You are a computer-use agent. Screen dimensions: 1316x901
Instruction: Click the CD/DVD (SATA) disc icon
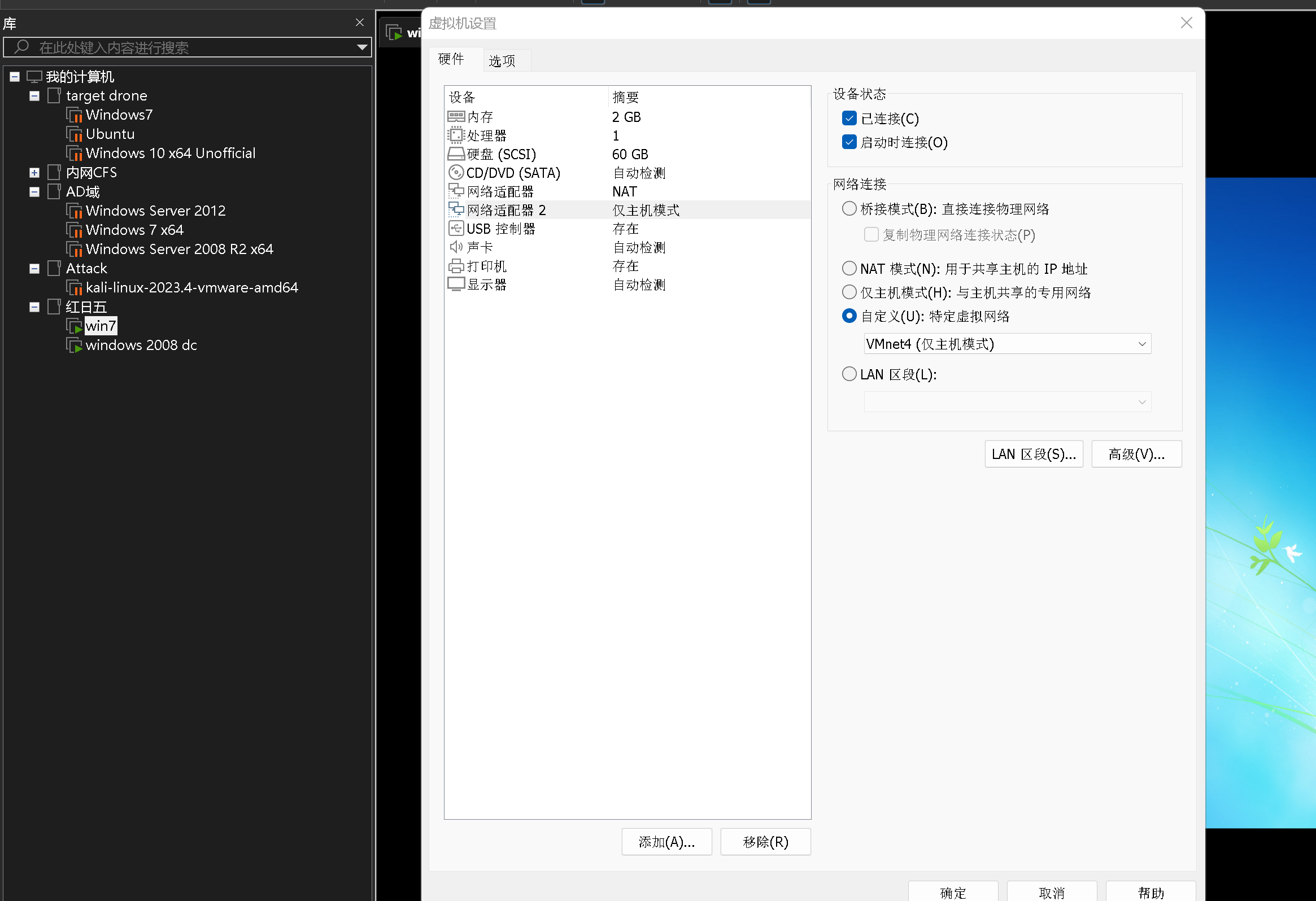pyautogui.click(x=456, y=173)
